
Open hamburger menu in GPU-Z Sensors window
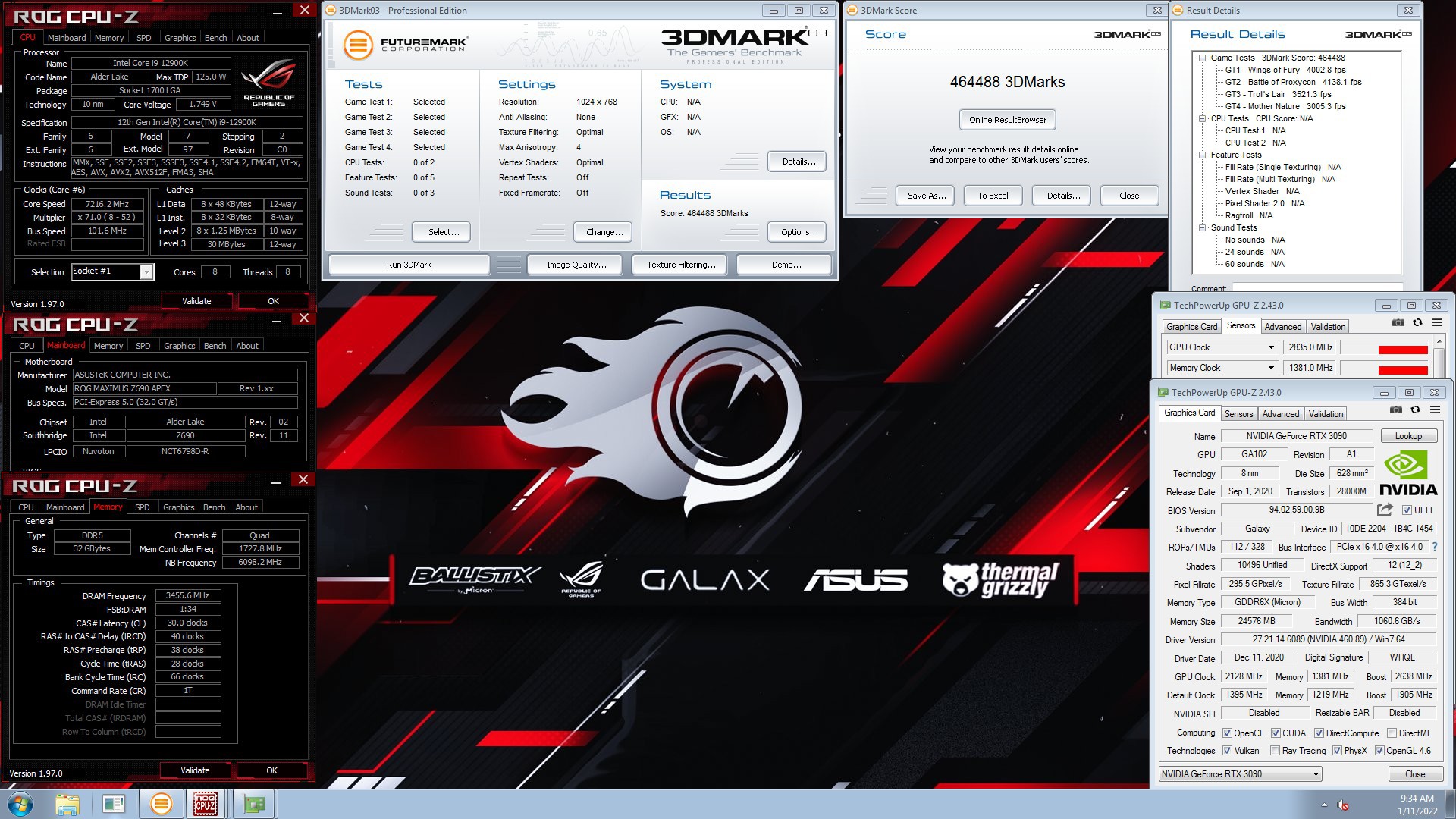(x=1437, y=323)
